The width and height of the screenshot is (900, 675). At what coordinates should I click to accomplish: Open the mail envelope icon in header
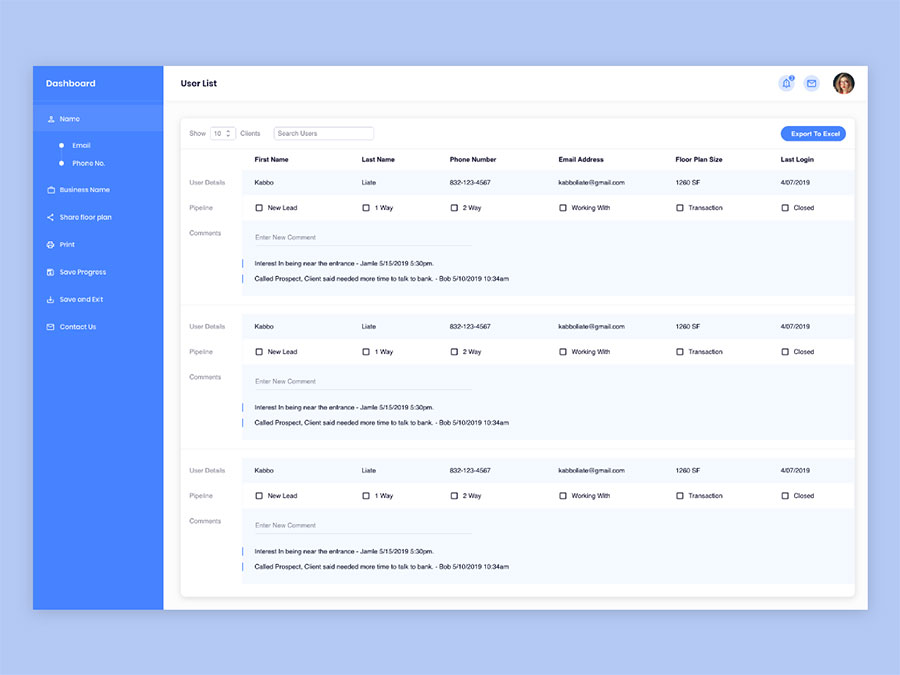[812, 83]
